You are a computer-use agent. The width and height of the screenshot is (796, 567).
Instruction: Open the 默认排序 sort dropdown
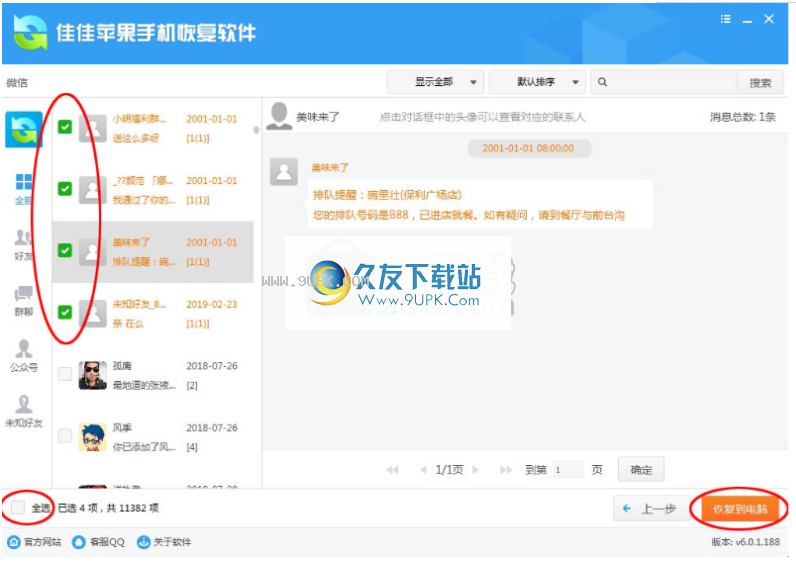click(537, 82)
